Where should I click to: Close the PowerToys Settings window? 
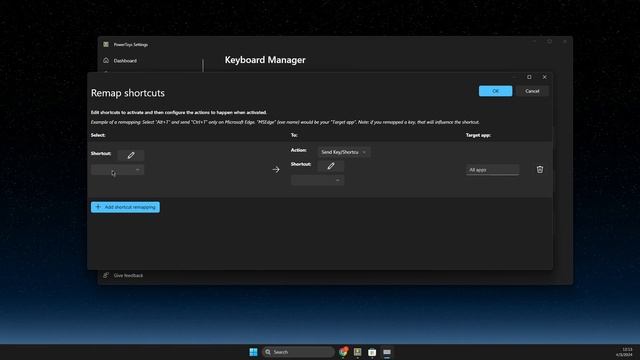[564, 41]
